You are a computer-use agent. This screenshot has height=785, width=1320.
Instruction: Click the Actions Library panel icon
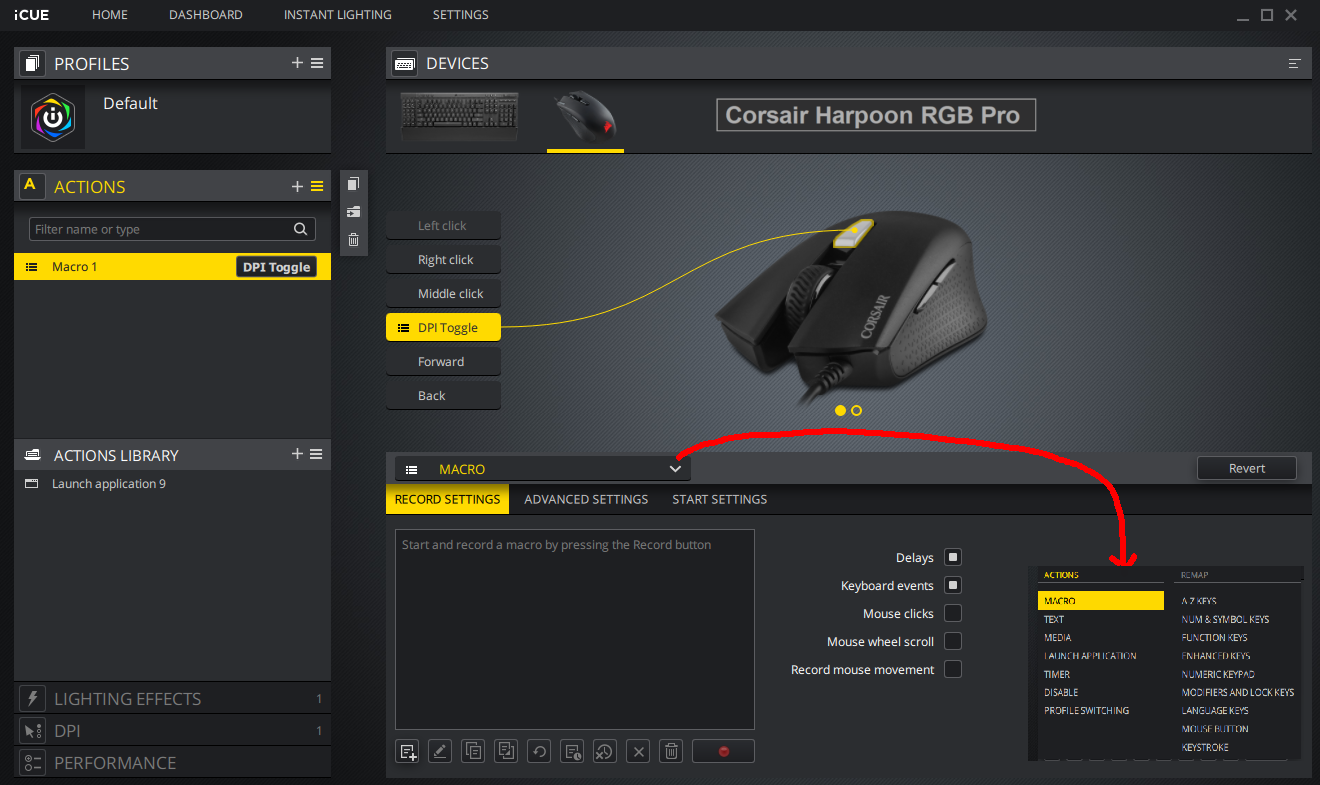pos(32,455)
